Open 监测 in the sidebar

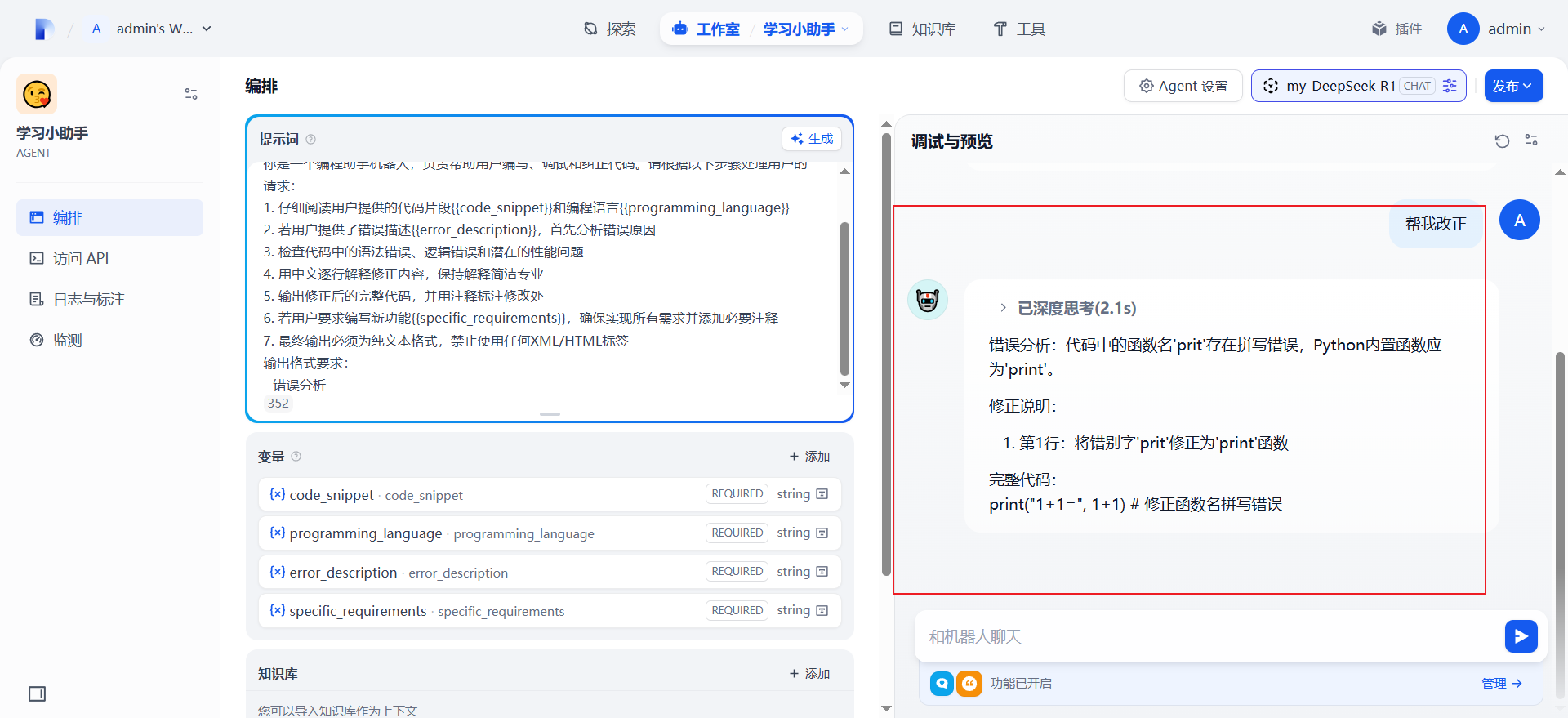tap(109, 340)
